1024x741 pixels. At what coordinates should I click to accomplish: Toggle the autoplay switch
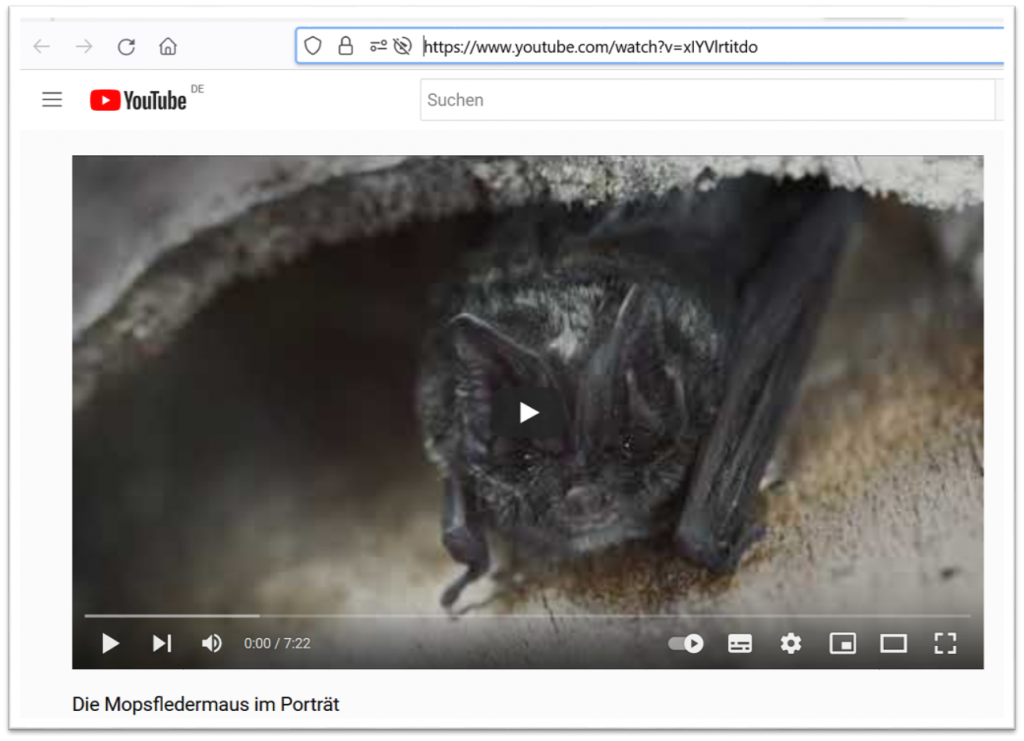tap(686, 644)
